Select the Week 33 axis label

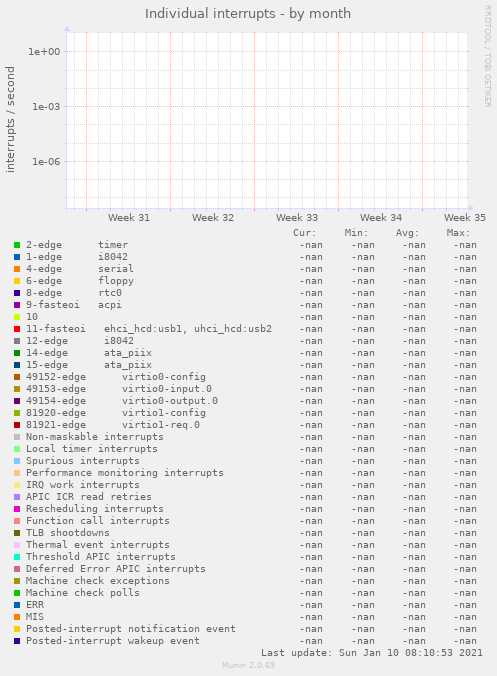coord(297,218)
